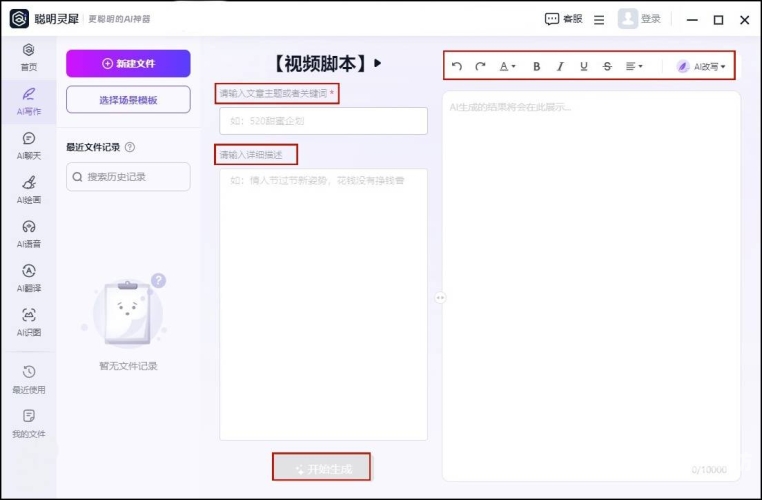This screenshot has width=762, height=500.
Task: Click the 客服 customer service icon
Action: click(x=564, y=19)
